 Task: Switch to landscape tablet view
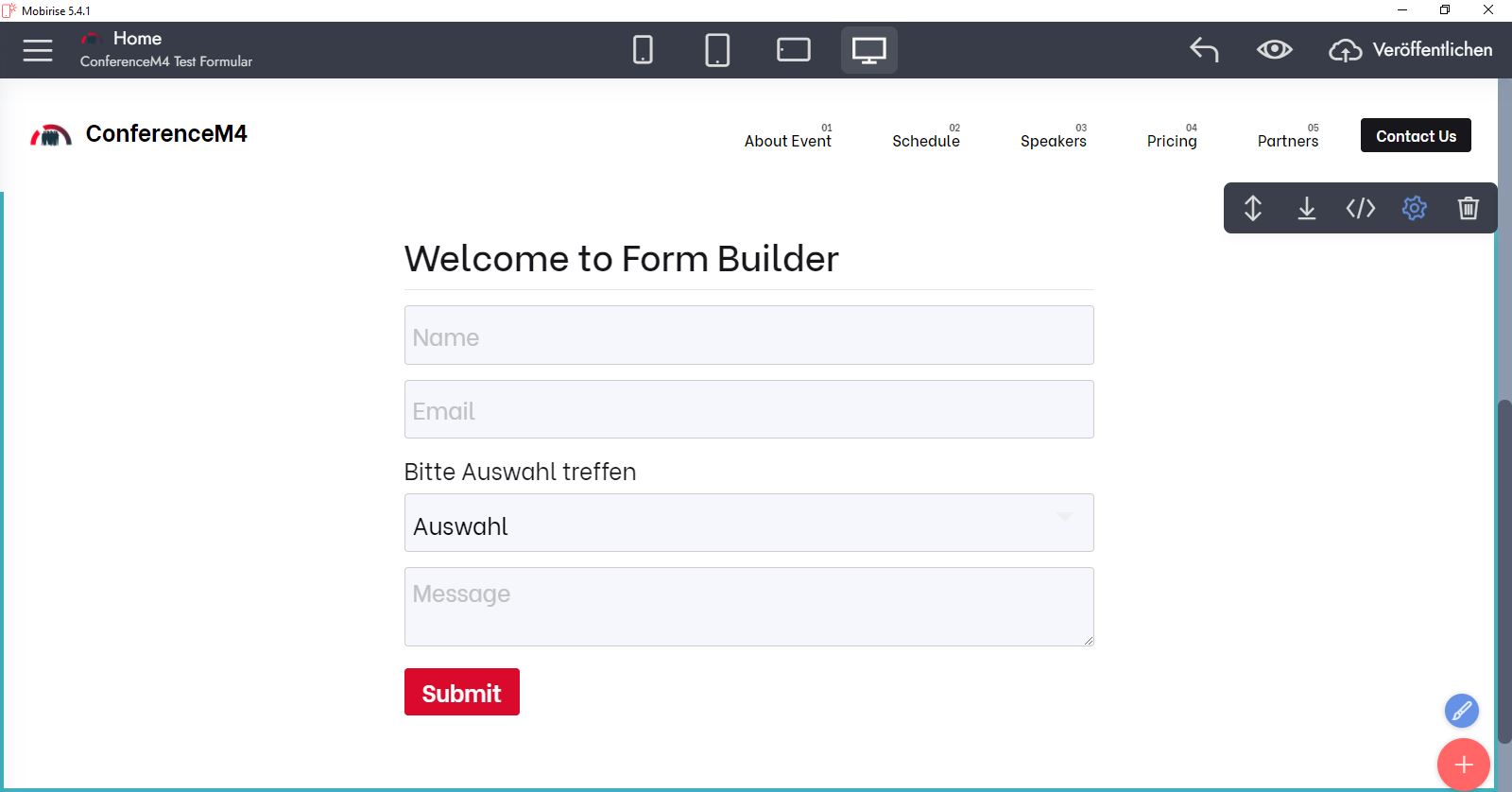click(793, 50)
